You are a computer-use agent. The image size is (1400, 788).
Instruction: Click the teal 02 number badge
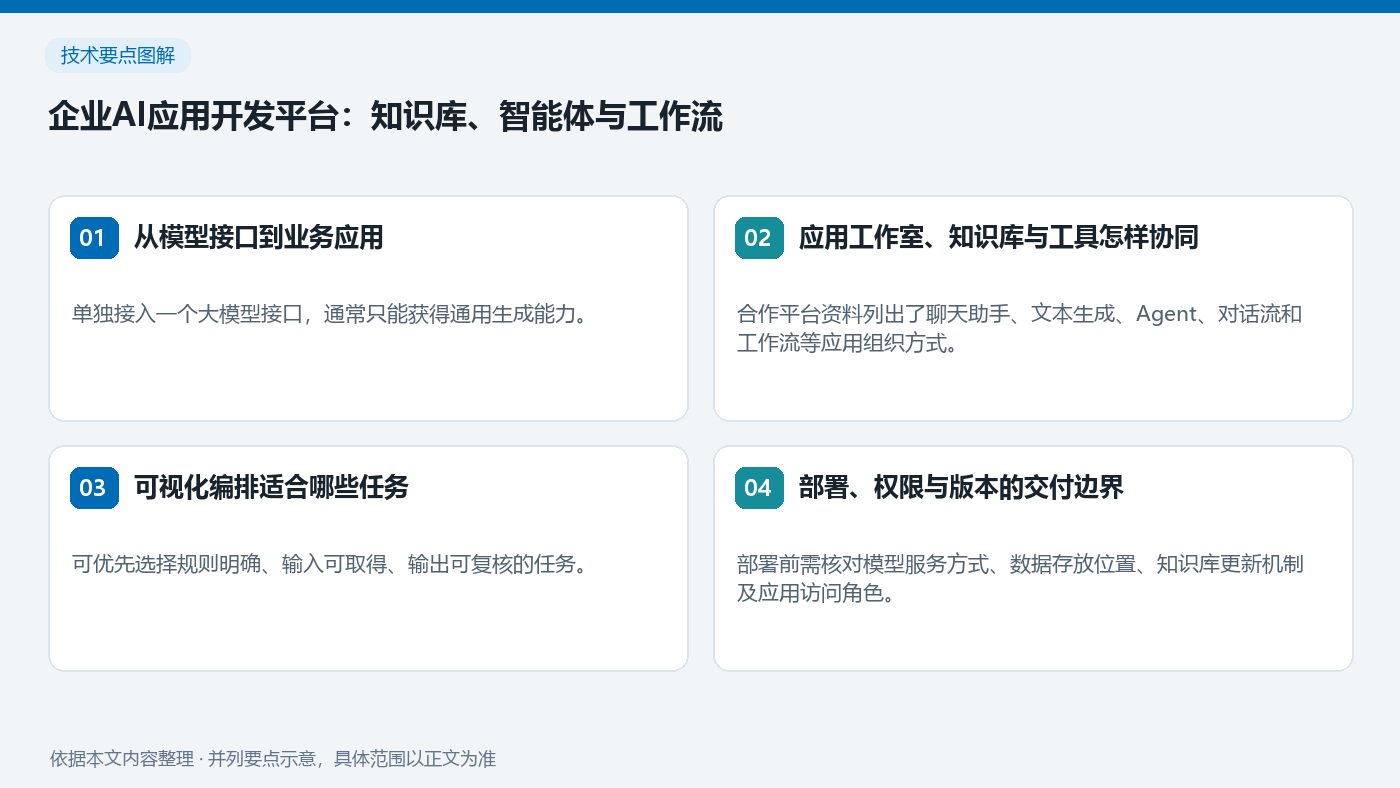pyautogui.click(x=759, y=238)
